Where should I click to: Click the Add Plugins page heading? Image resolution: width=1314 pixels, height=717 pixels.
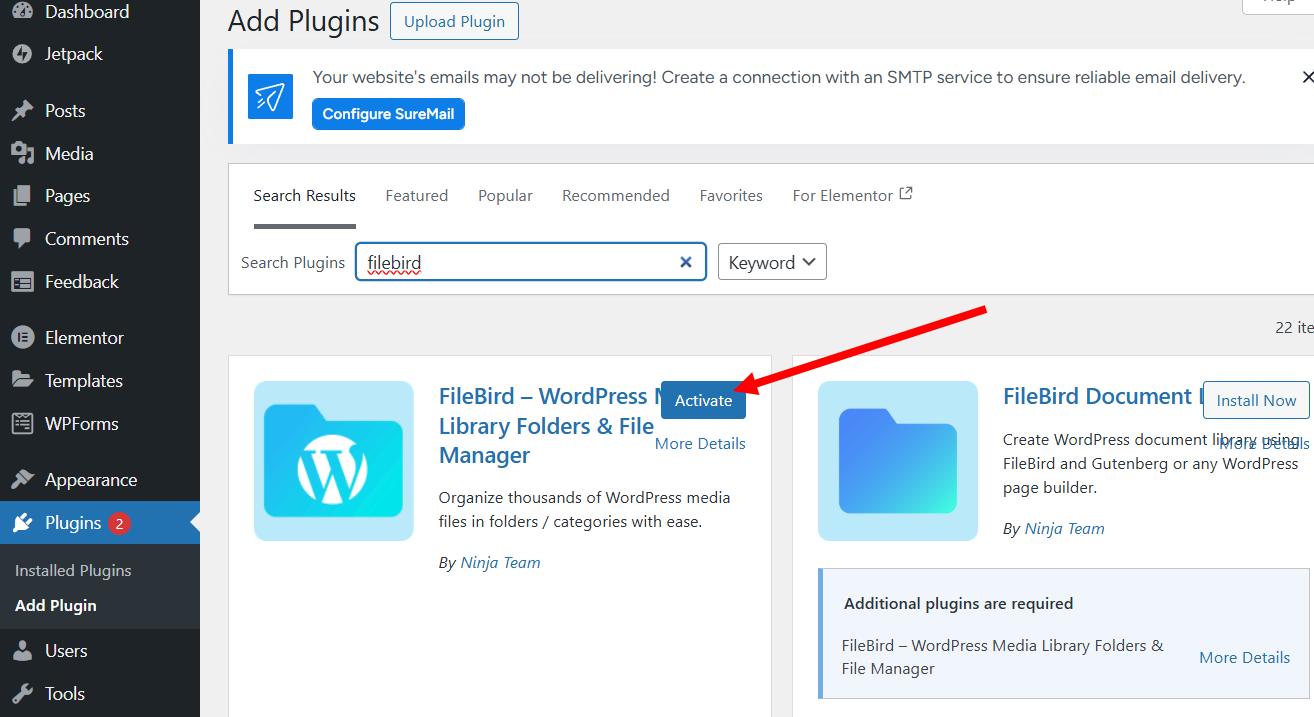coord(304,21)
